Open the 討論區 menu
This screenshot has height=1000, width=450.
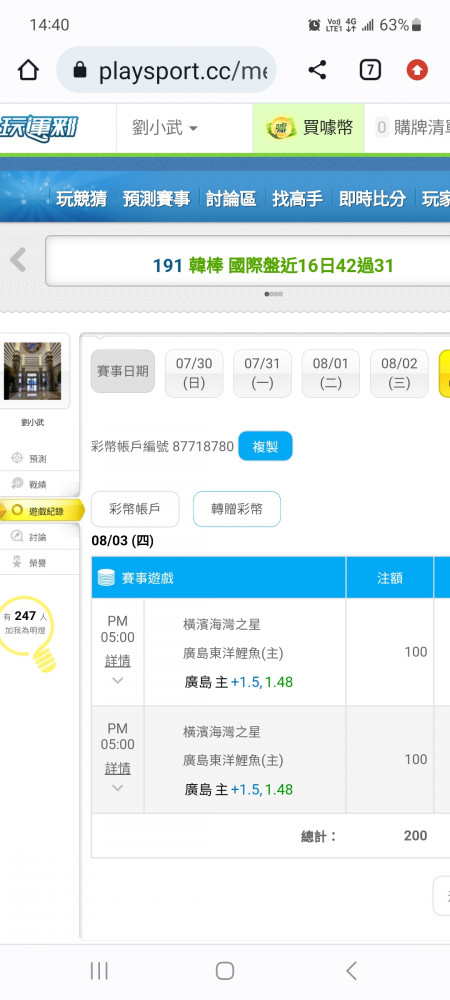[231, 198]
